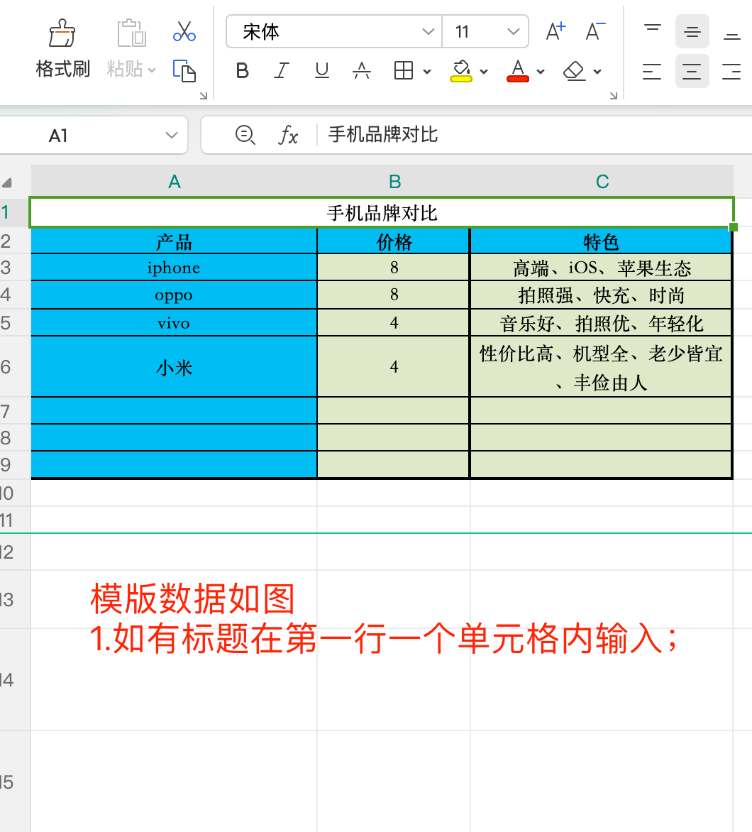Toggle bold formatting with the B button
Screen dimensions: 752x832
click(x=242, y=71)
